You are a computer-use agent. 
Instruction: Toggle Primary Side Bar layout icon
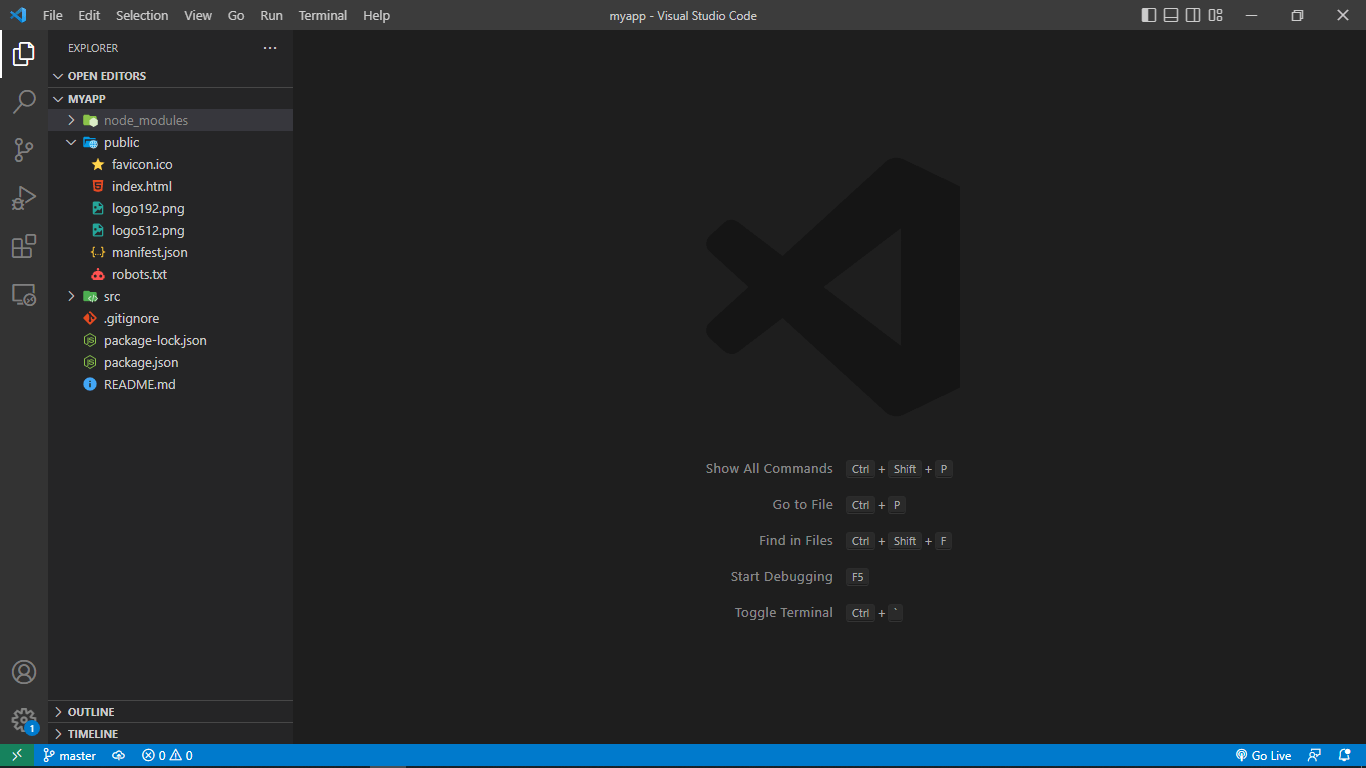[1149, 15]
